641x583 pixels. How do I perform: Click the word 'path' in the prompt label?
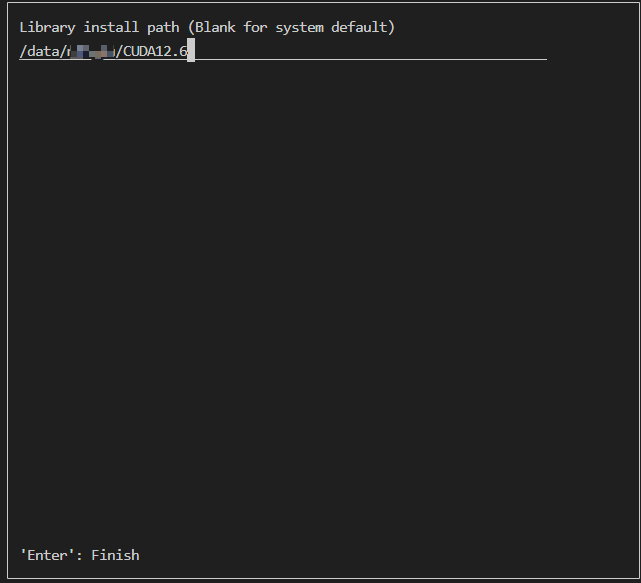click(163, 28)
